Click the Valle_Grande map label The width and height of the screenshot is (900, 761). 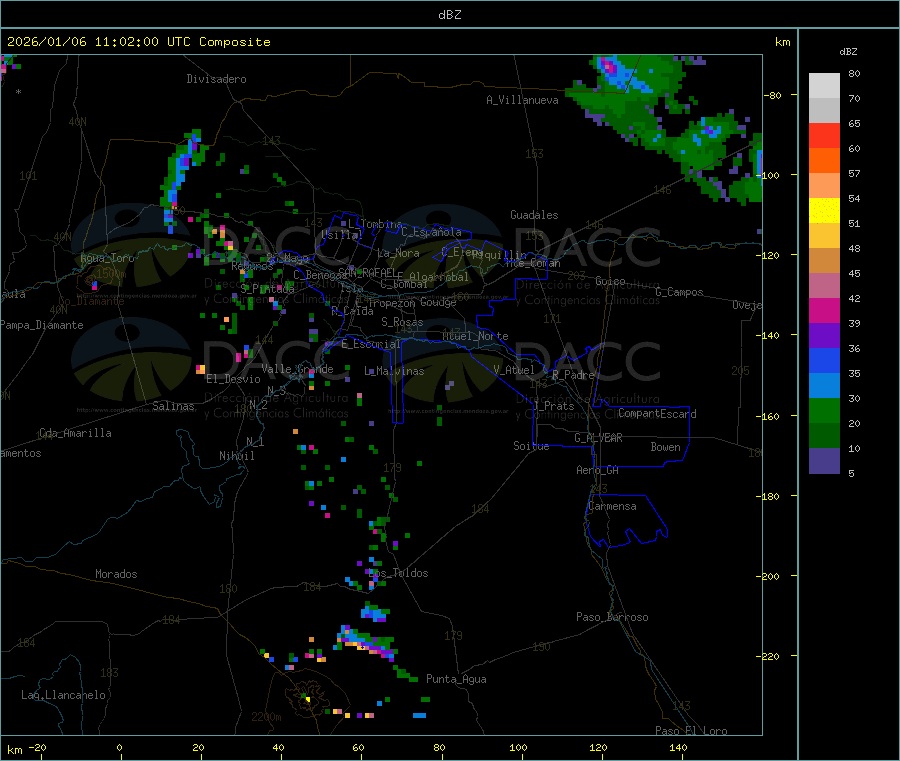(x=297, y=369)
